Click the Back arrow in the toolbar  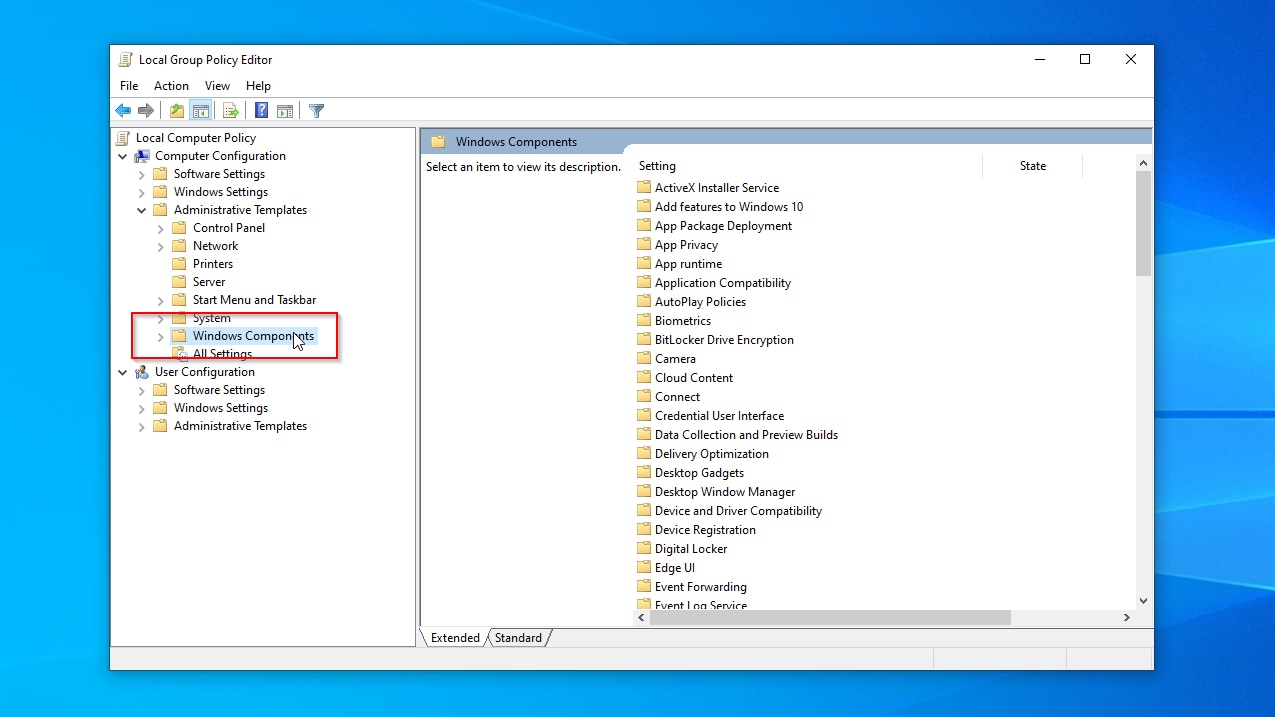click(x=123, y=111)
